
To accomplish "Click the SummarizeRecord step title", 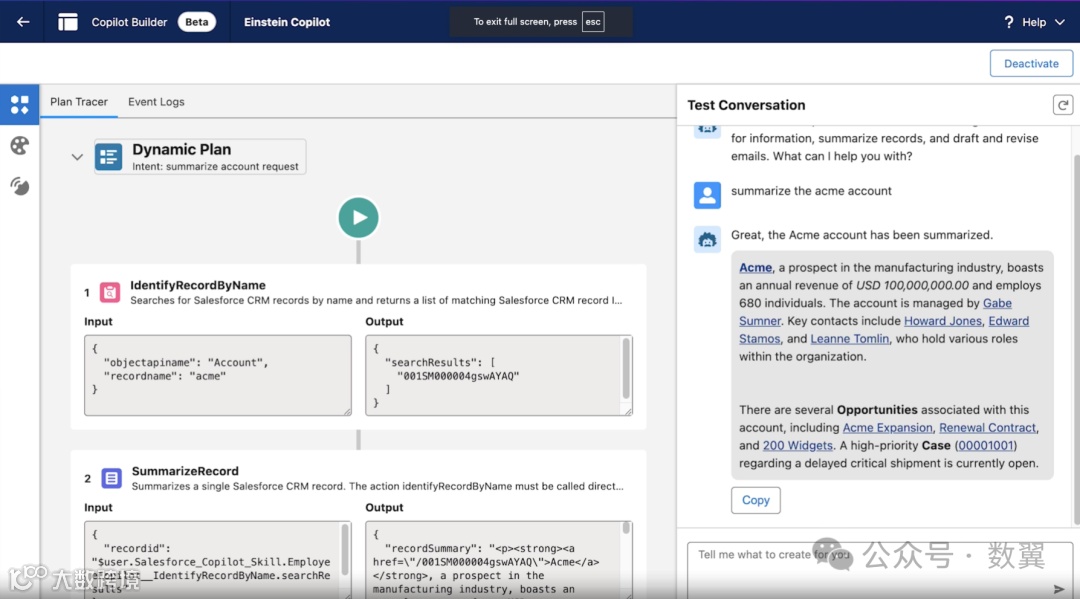I will [185, 471].
